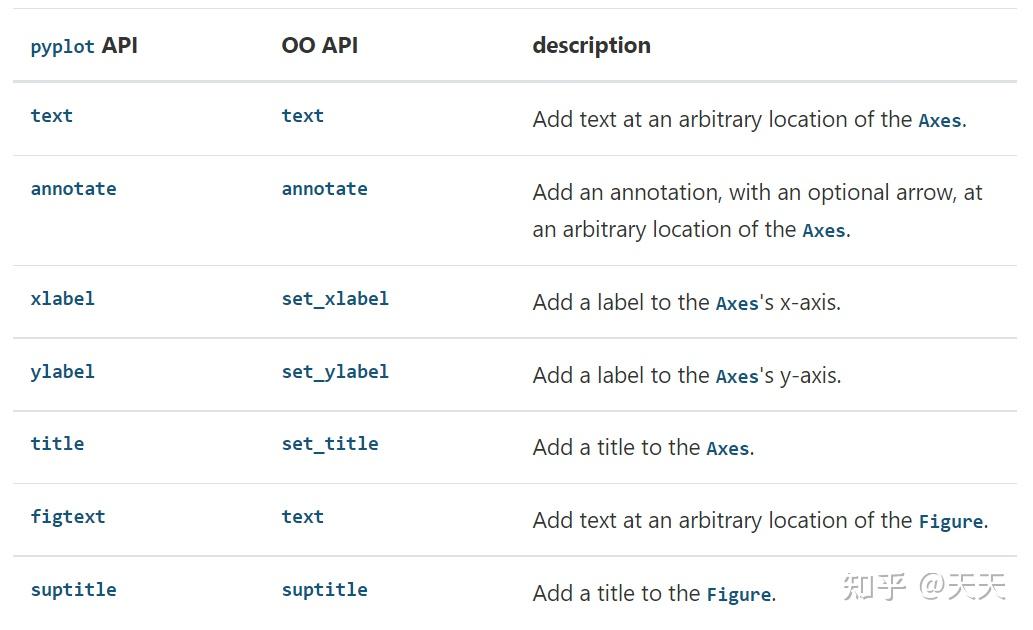Open the "title" pyplot function link
The image size is (1033, 630).
(57, 443)
